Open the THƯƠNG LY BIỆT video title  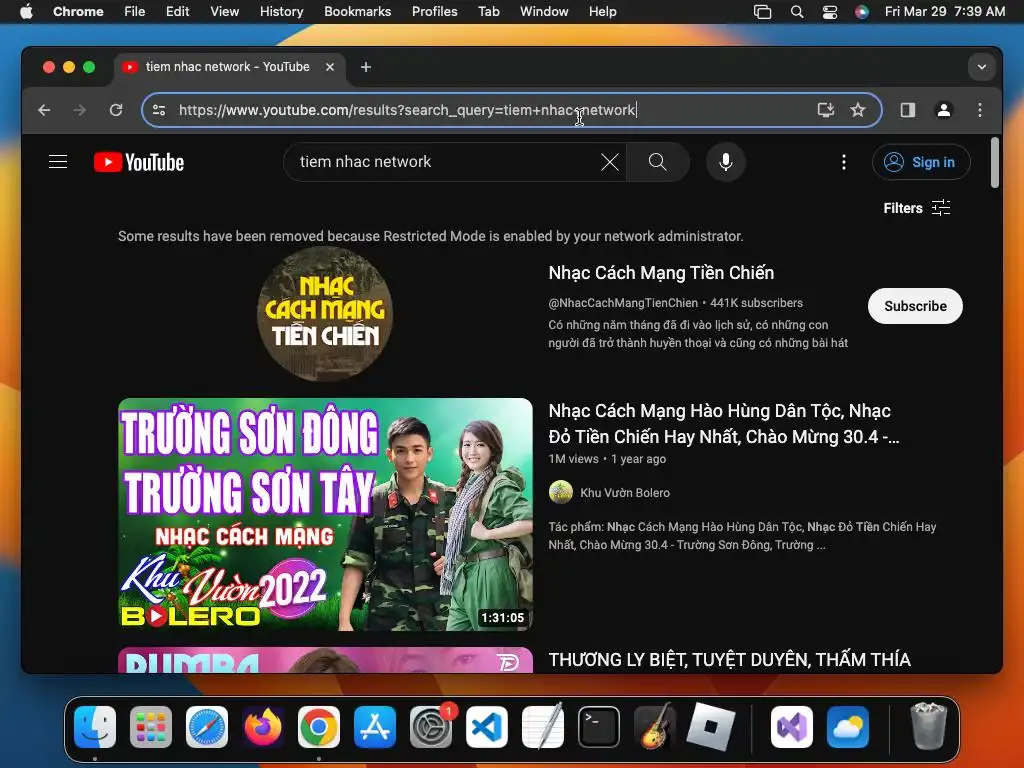(x=729, y=660)
